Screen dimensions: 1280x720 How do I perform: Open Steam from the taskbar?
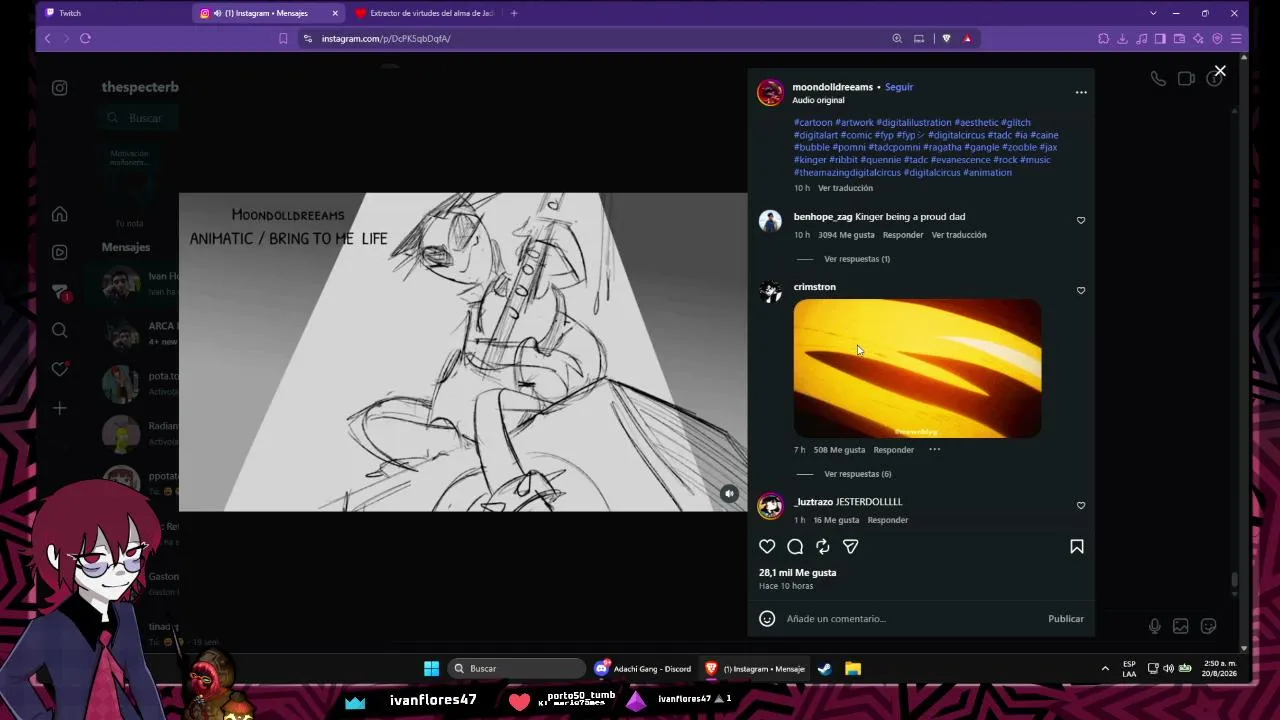(x=825, y=669)
